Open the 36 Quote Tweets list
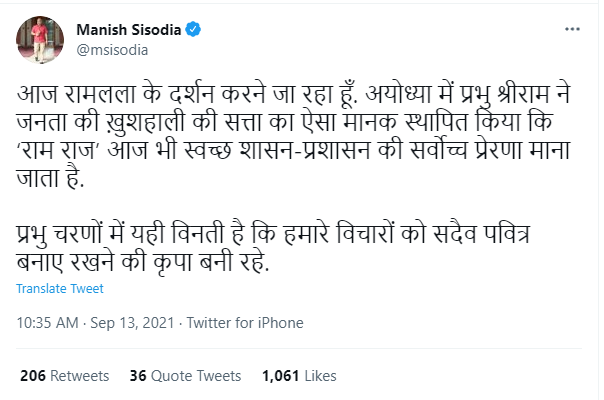Image resolution: width=604 pixels, height=400 pixels. pyautogui.click(x=185, y=376)
